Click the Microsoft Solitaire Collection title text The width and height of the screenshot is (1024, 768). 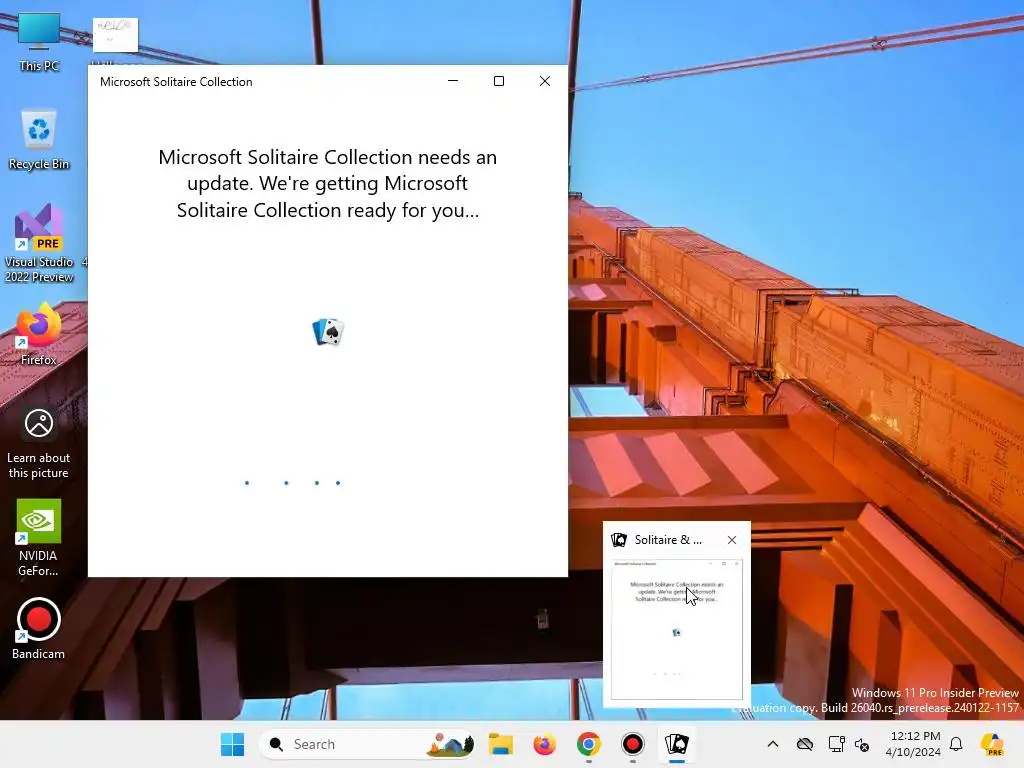pos(176,82)
